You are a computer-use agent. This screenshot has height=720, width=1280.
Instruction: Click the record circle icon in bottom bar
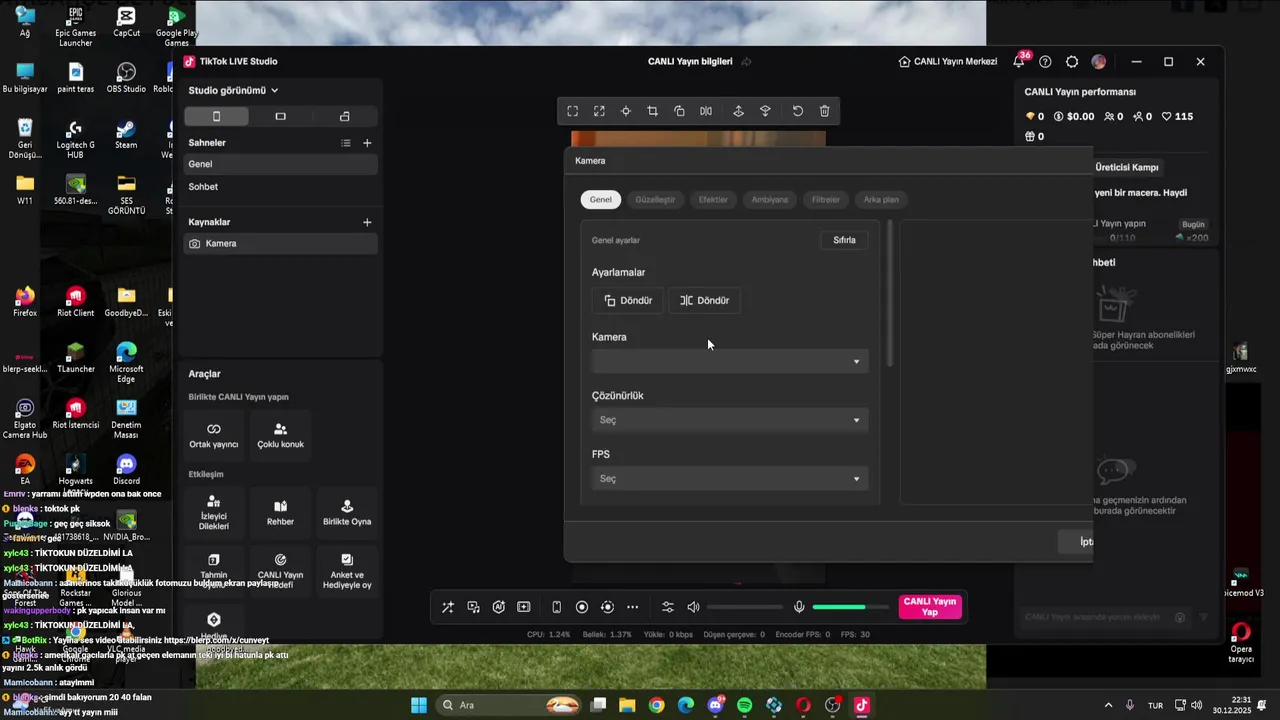(x=582, y=607)
